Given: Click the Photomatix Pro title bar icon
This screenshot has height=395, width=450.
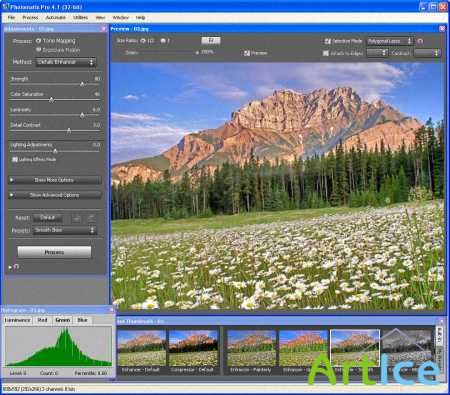Looking at the screenshot, I should pyautogui.click(x=5, y=6).
